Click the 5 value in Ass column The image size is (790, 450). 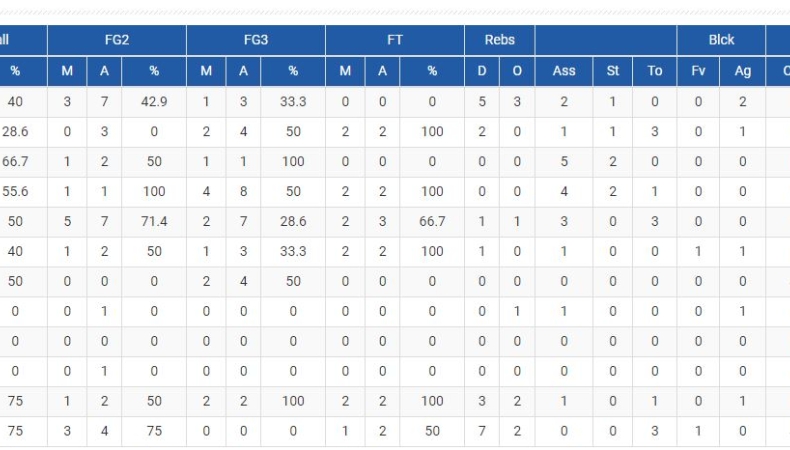coord(564,162)
